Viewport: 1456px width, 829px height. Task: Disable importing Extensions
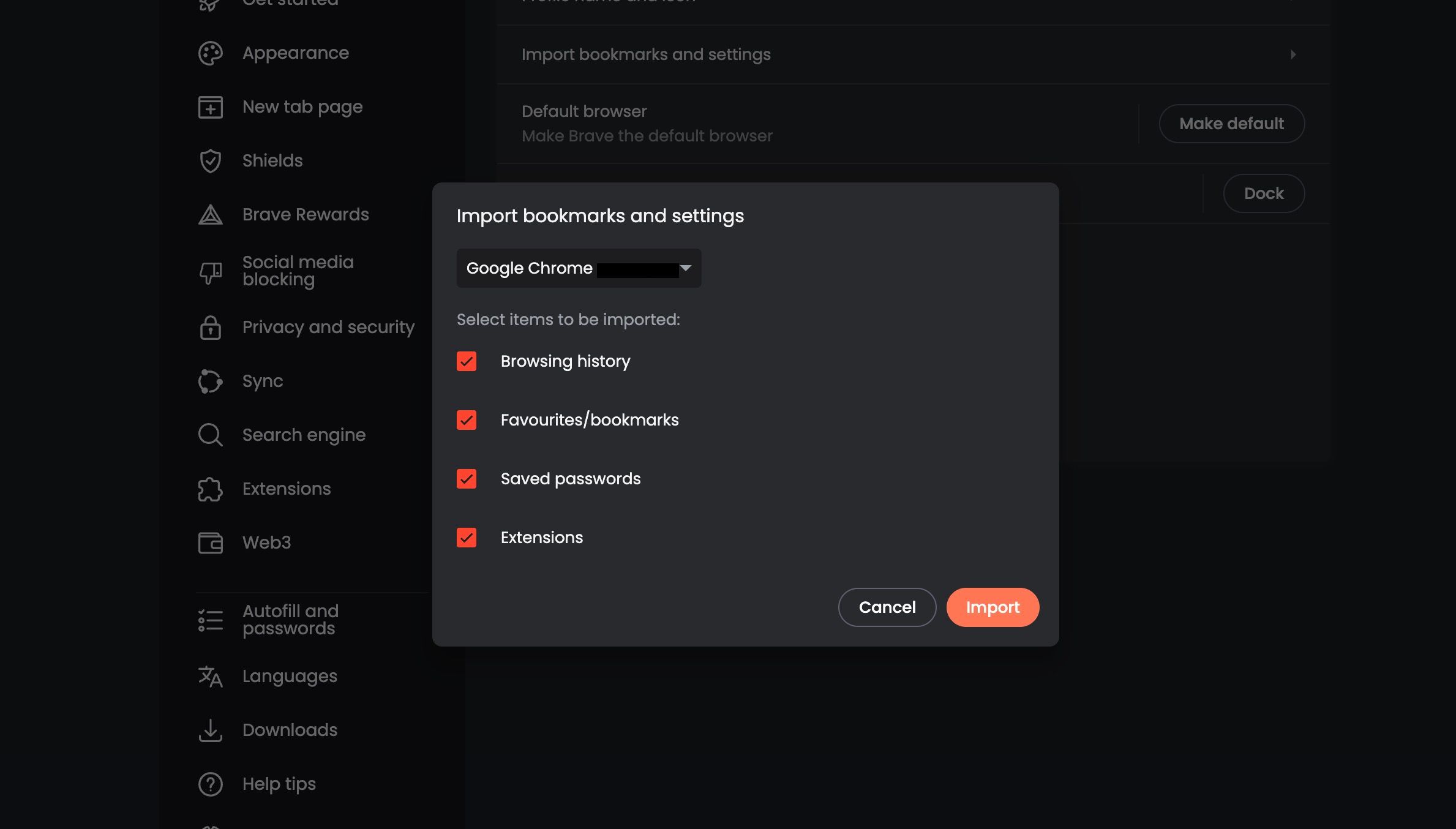click(x=467, y=538)
